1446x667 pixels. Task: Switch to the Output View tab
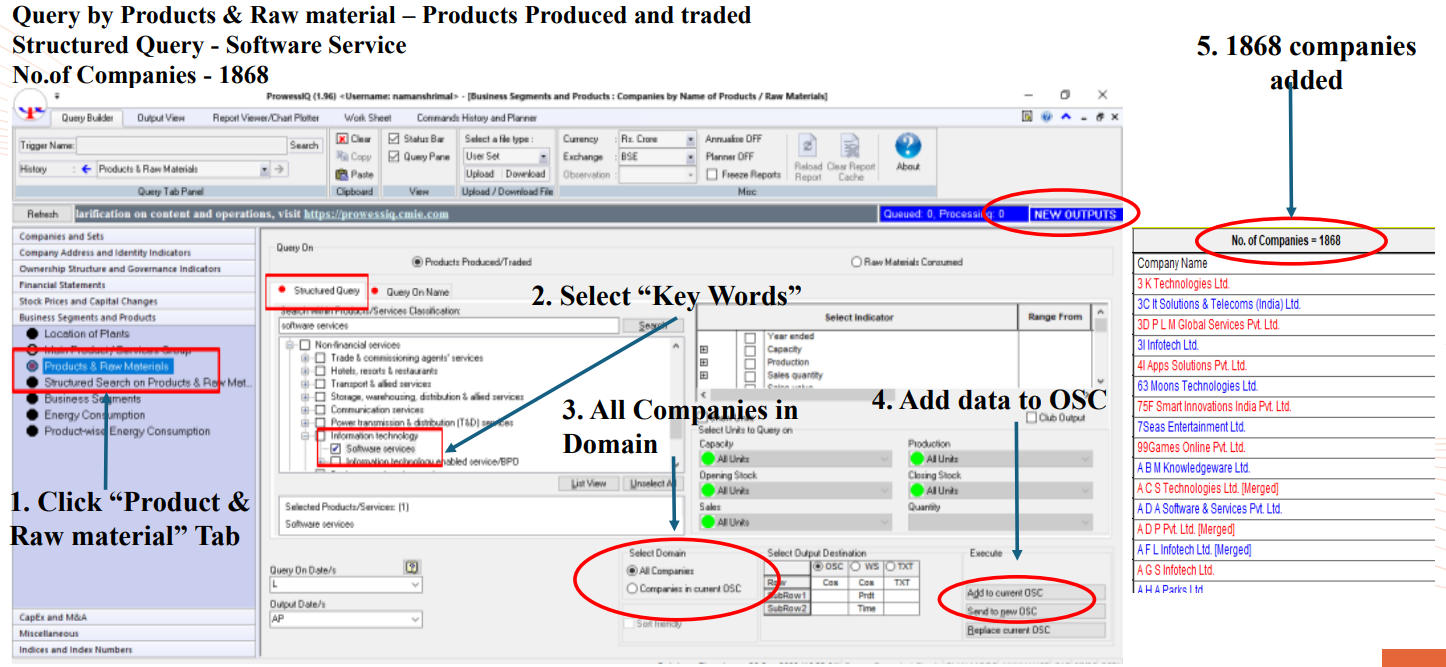point(161,118)
